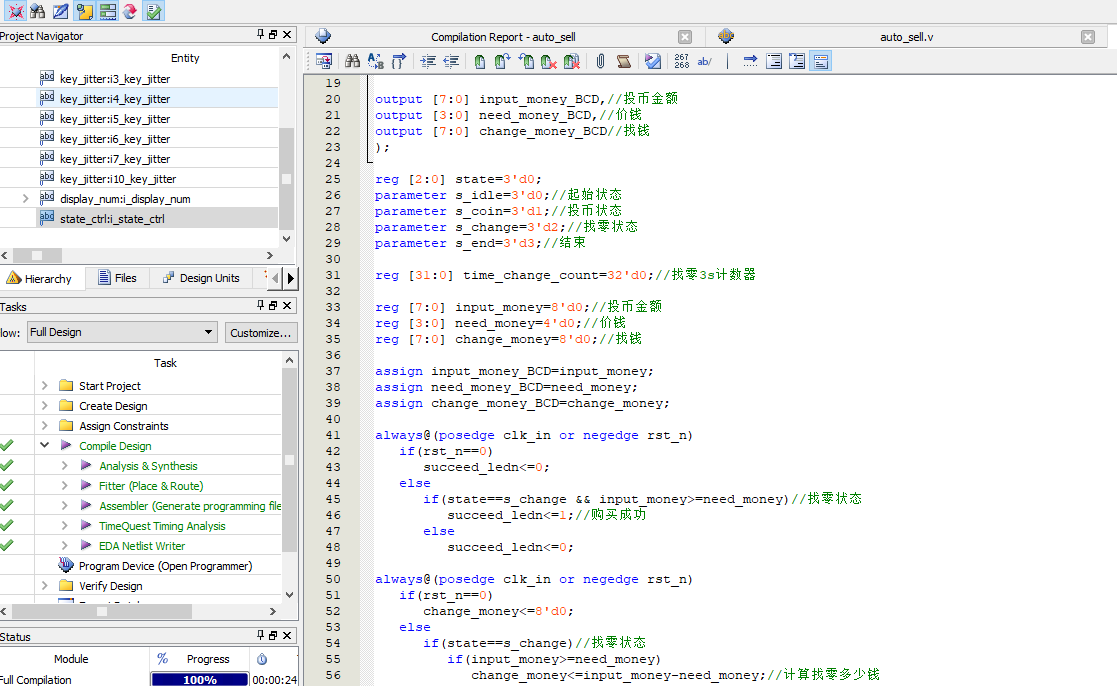Toggle line numbers display (267/268 icon)

coord(681,61)
